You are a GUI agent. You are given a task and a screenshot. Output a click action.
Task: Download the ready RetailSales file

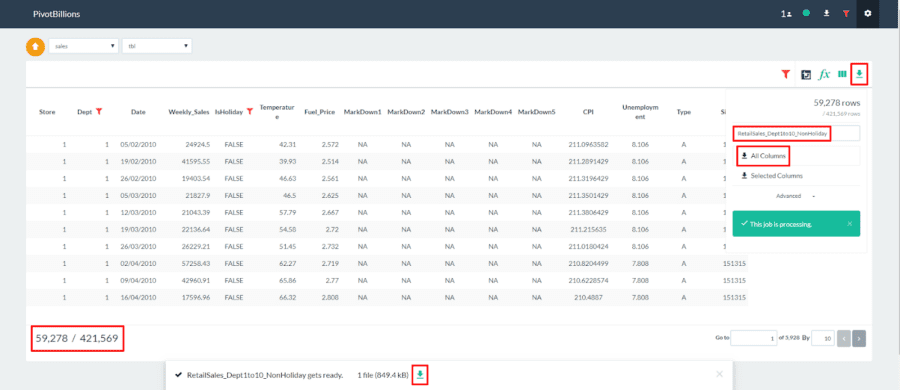(420, 374)
